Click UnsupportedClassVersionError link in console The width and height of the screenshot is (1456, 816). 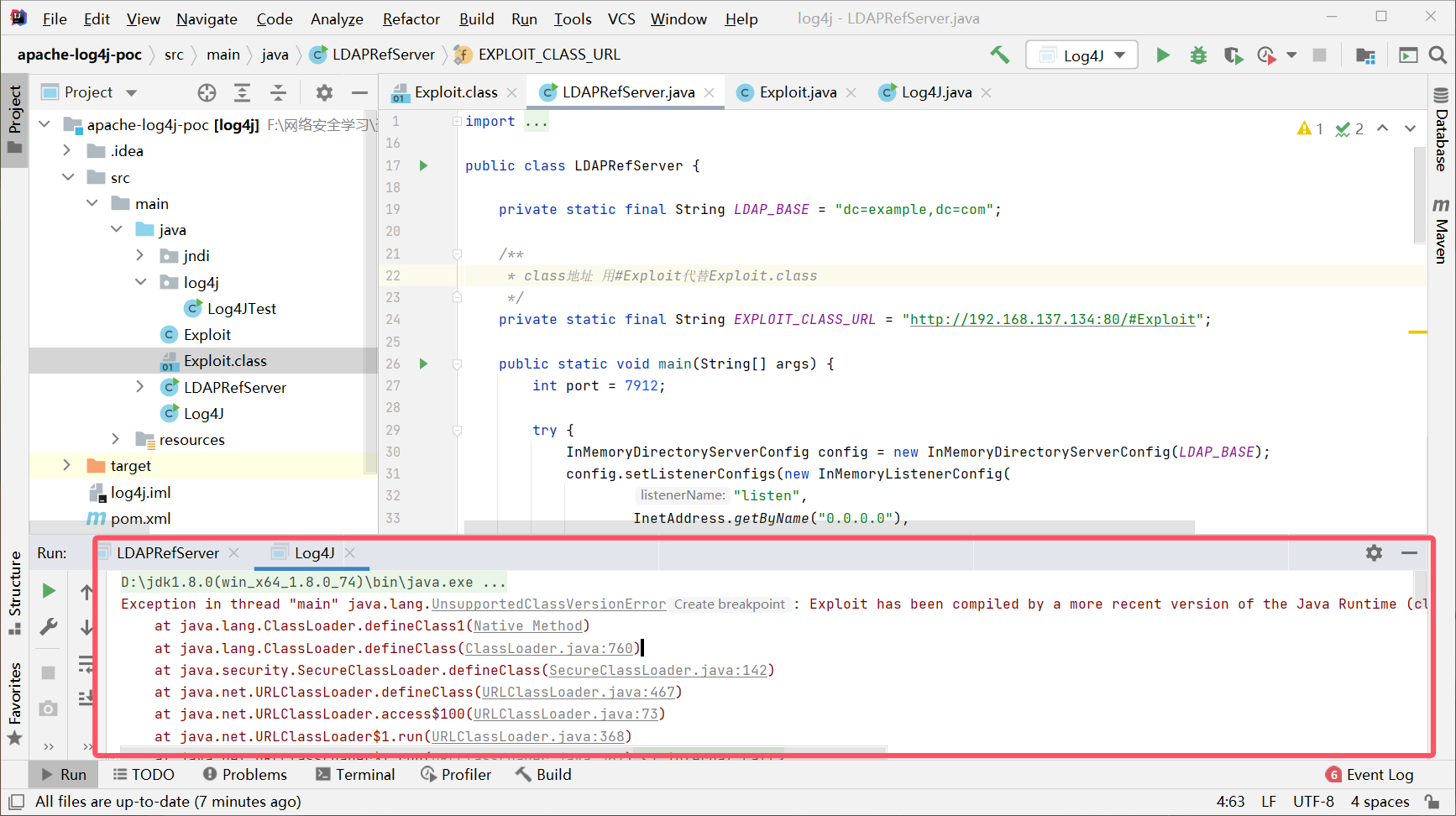(548, 604)
